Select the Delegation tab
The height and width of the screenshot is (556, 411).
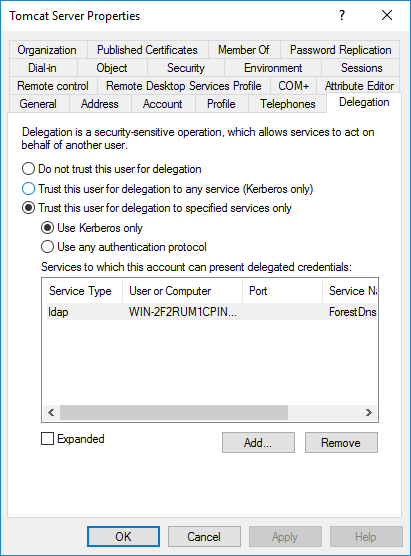[x=364, y=102]
